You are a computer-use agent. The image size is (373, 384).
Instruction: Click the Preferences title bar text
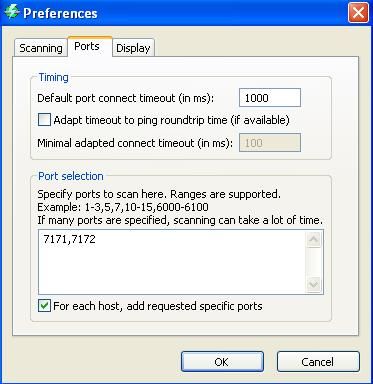[x=60, y=13]
